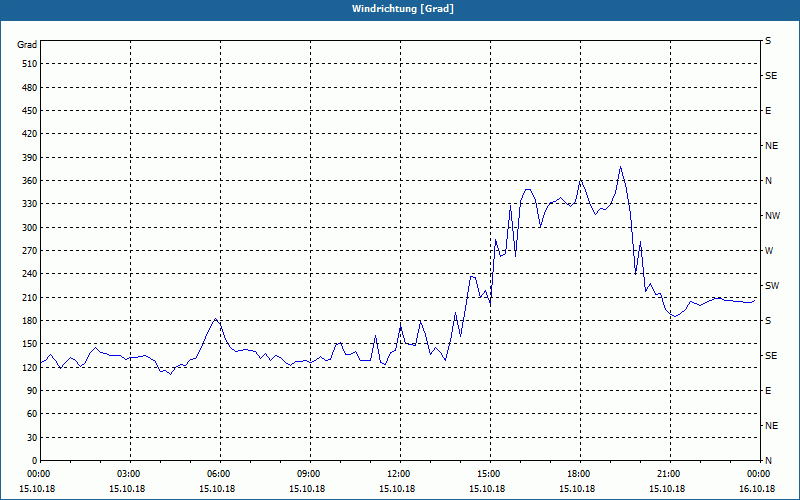Select the 'Grad' unit label on the left axis
This screenshot has height=500, width=800.
[x=27, y=45]
